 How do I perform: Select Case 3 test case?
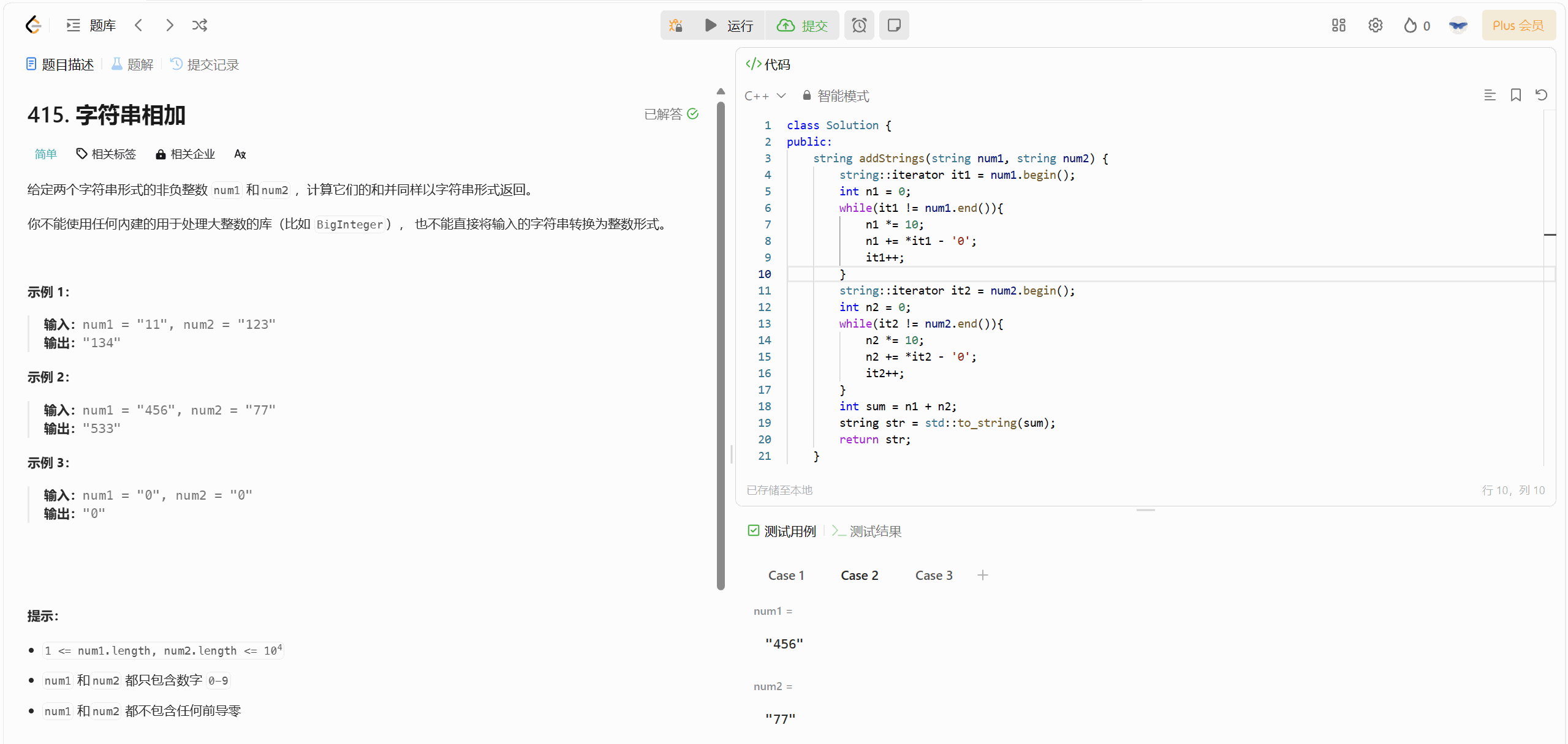pos(934,575)
